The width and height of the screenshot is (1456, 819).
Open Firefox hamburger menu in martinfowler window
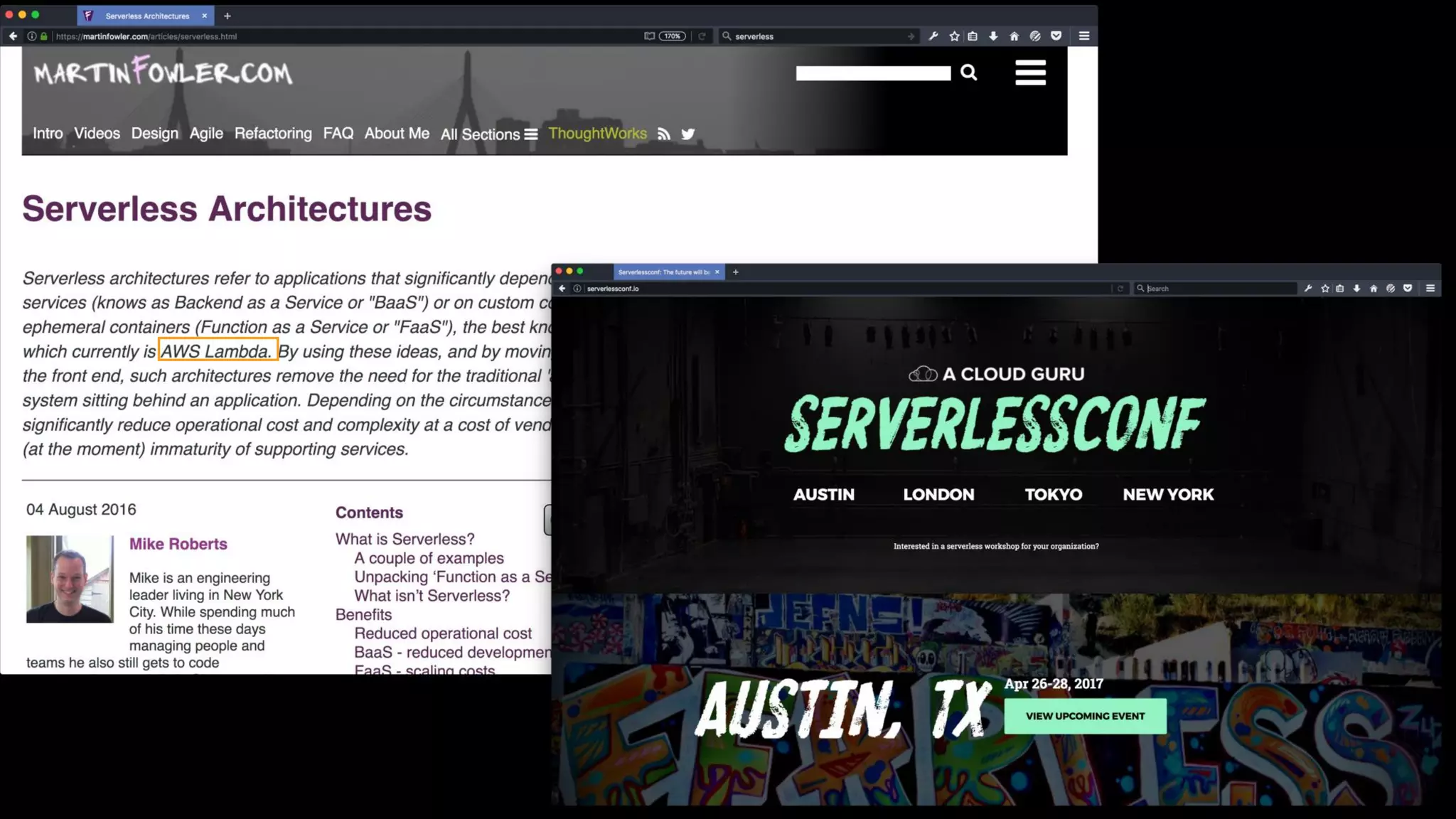[x=1084, y=36]
